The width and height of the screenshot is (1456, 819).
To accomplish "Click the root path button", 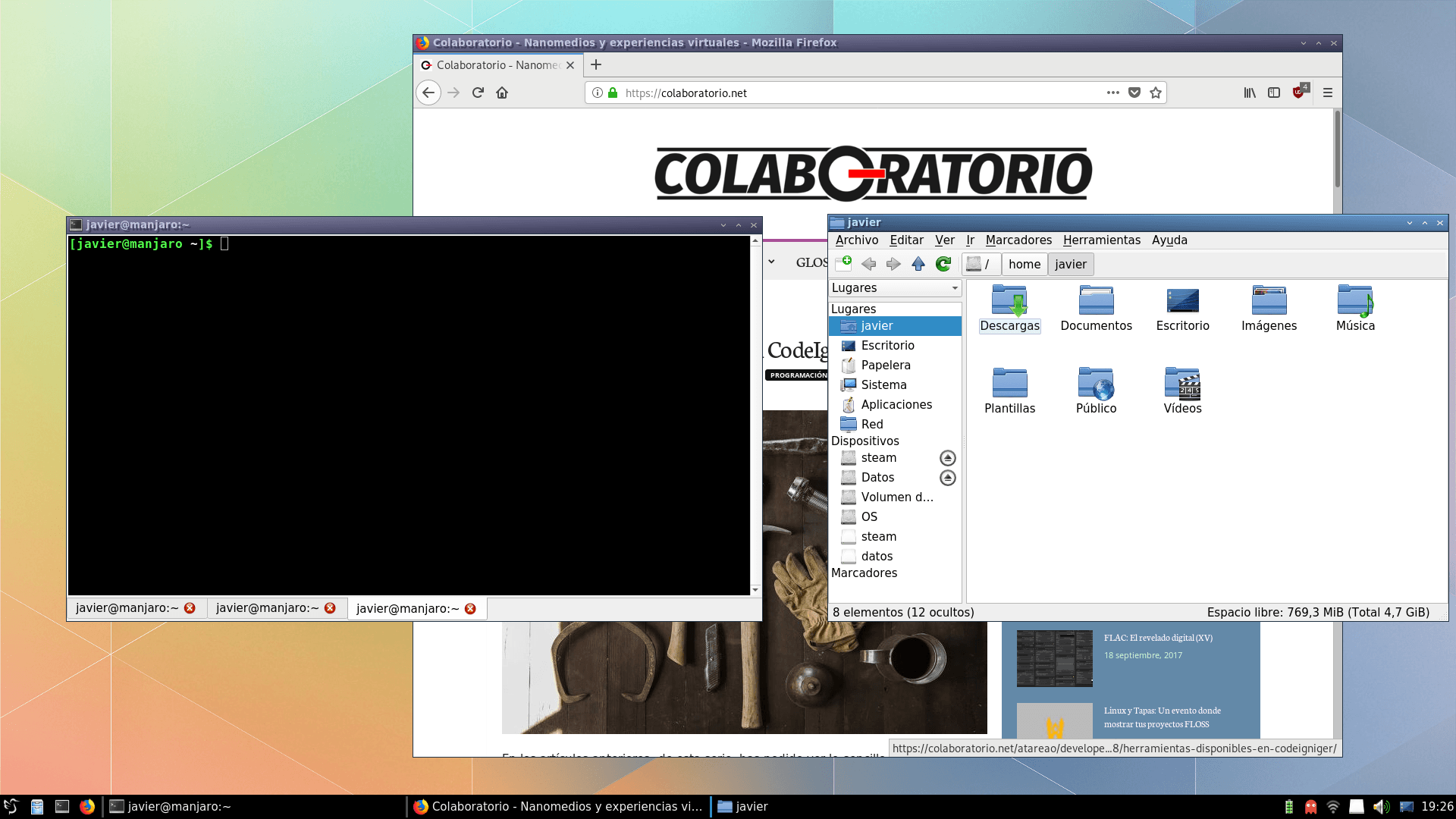I will tap(981, 264).
